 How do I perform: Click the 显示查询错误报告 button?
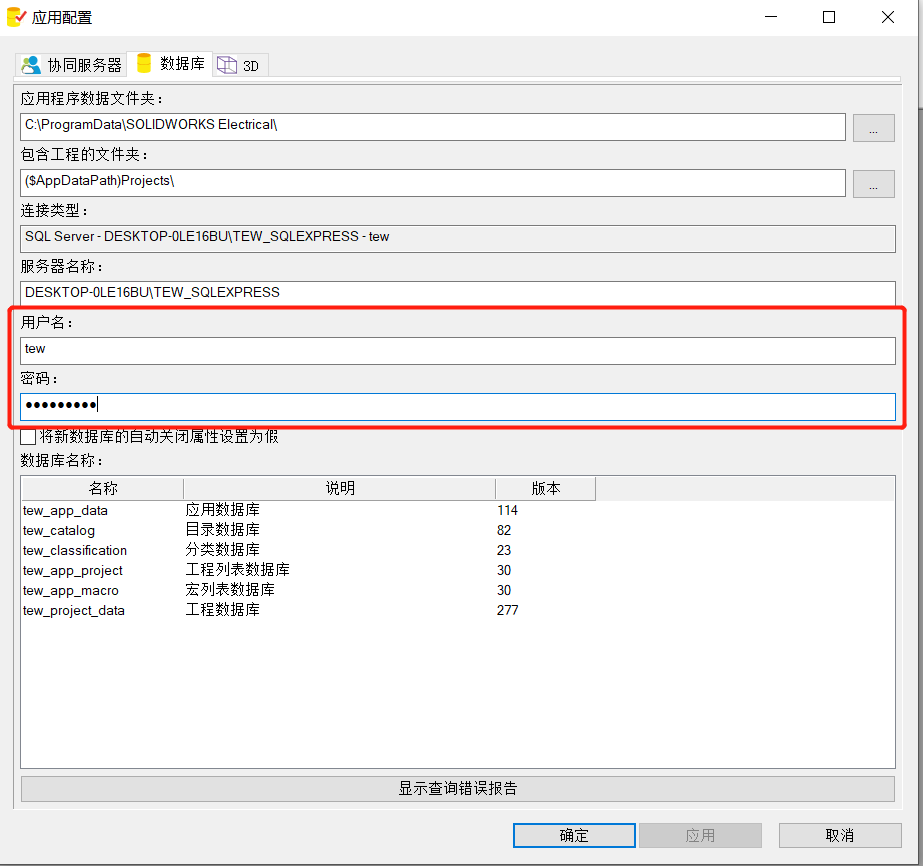pos(458,789)
